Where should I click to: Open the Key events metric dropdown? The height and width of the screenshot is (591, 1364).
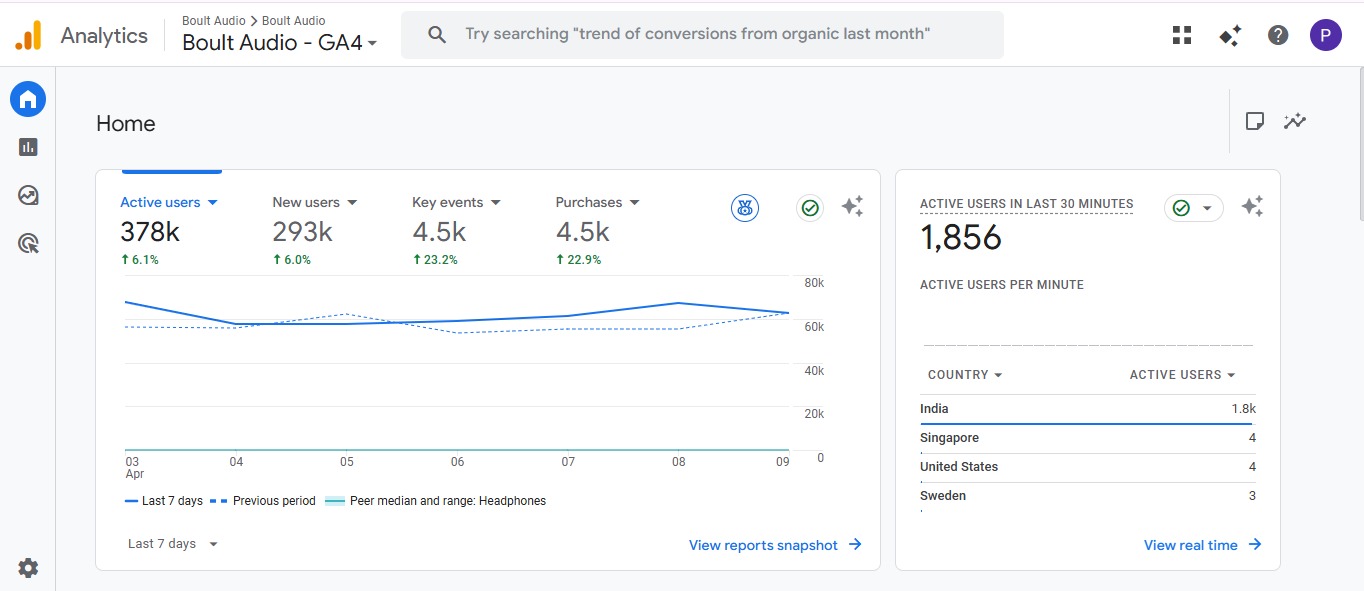point(457,202)
